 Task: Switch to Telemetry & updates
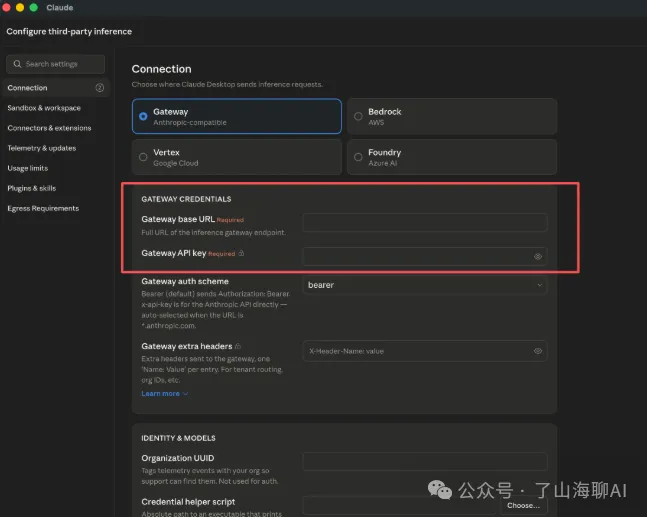(x=42, y=148)
